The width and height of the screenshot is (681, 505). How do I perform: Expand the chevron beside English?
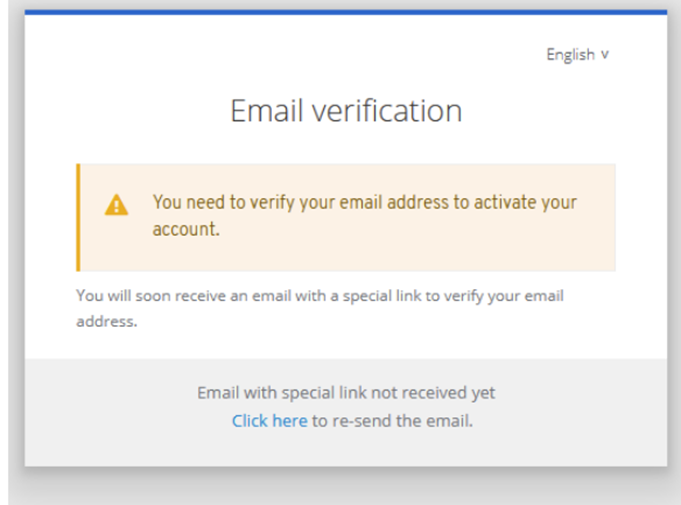pos(605,55)
